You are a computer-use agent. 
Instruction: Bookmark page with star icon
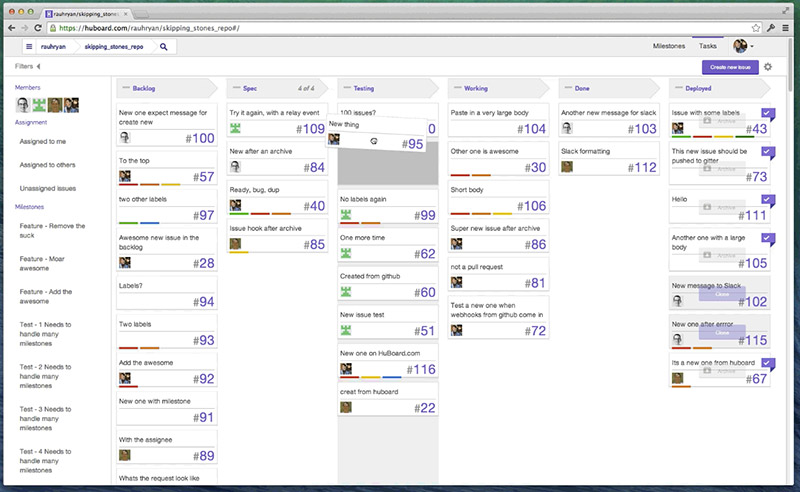(756, 28)
